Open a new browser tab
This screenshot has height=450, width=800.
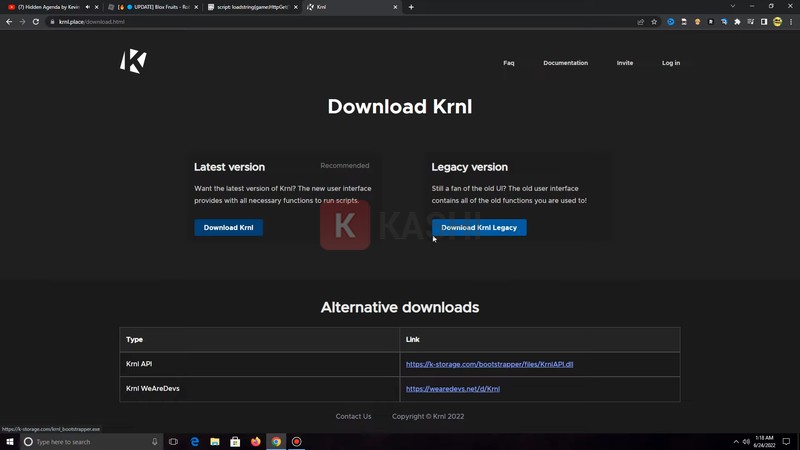411,7
